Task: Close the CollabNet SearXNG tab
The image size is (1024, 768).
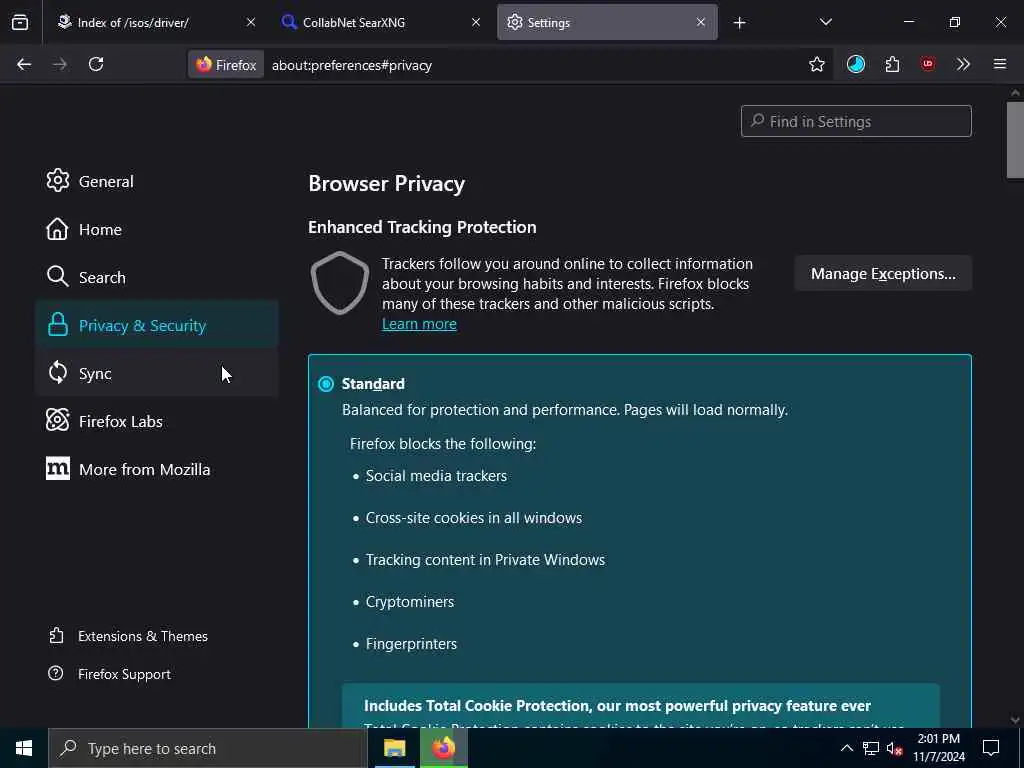Action: click(476, 22)
